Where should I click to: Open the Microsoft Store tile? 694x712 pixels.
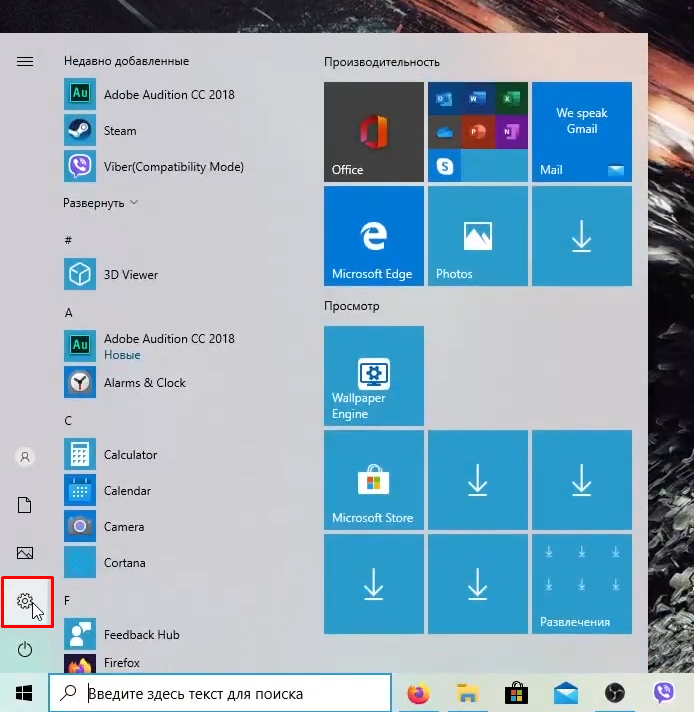pyautogui.click(x=374, y=480)
